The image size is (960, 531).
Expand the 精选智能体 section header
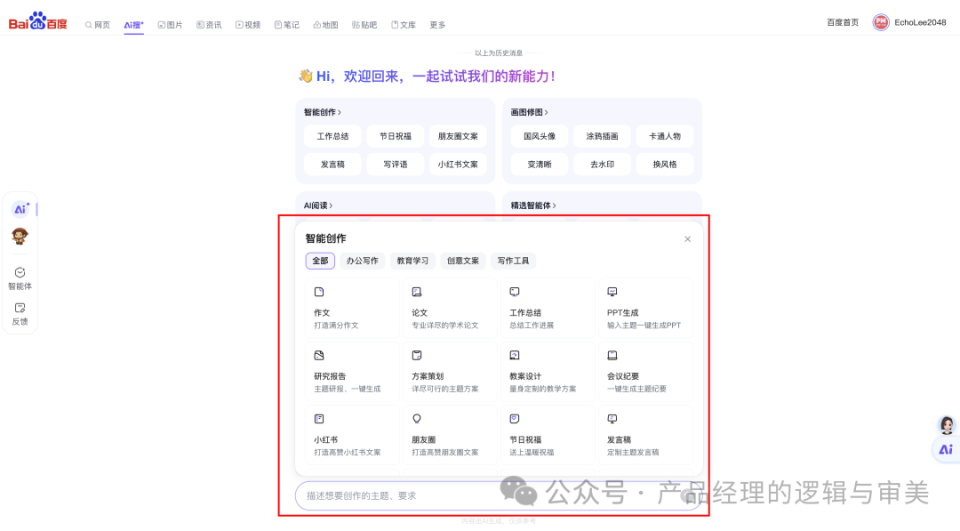(533, 205)
